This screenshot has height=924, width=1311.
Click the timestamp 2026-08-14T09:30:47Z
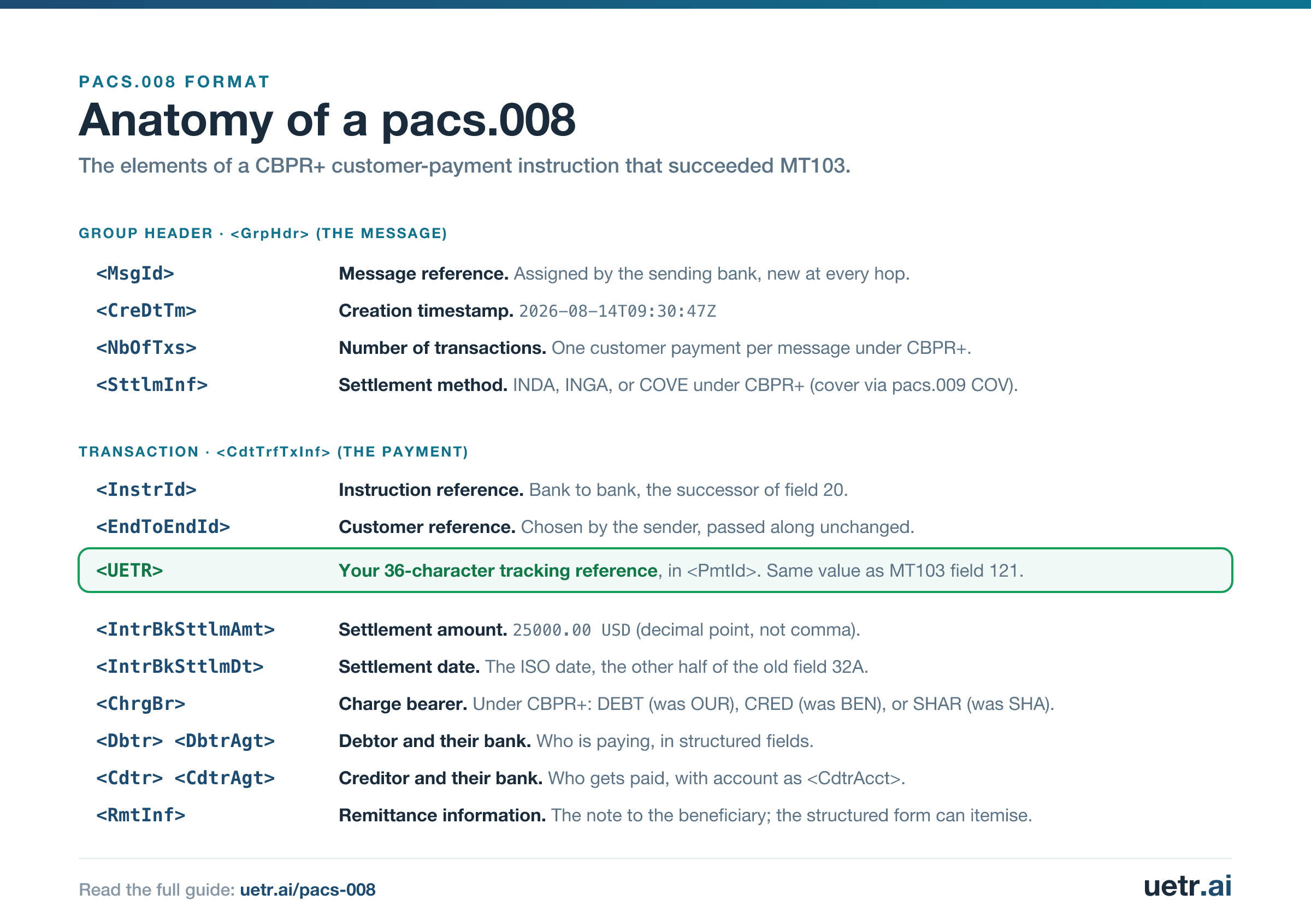coord(617,311)
